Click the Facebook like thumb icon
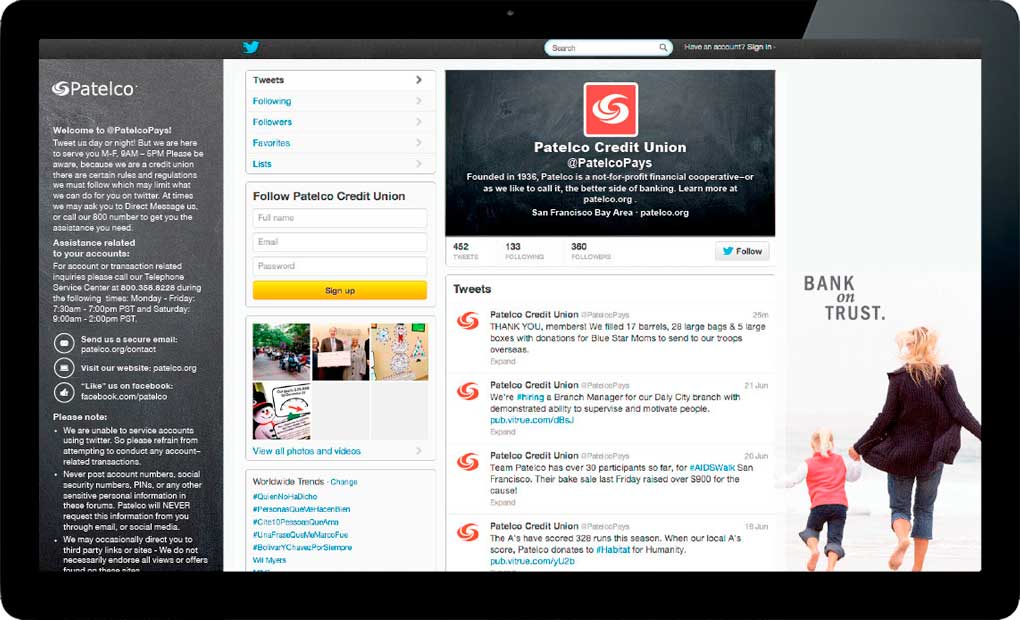 click(64, 392)
